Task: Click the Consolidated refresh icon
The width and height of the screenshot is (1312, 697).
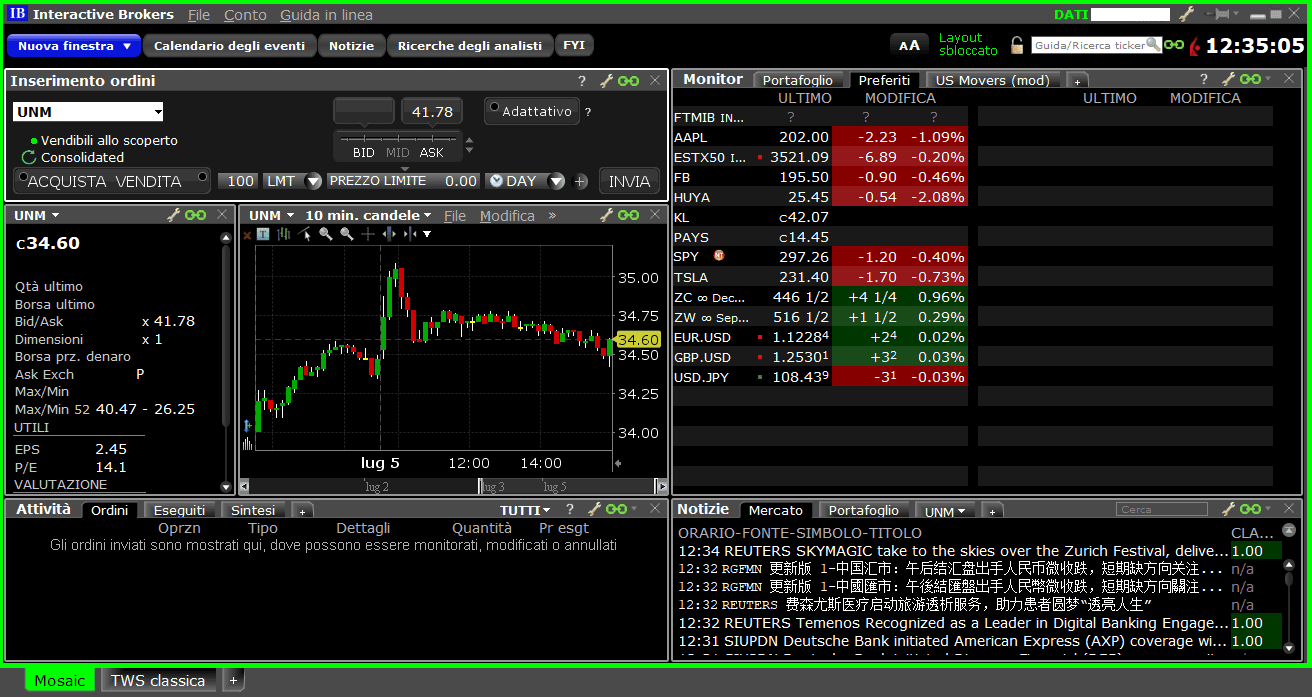Action: tap(29, 157)
